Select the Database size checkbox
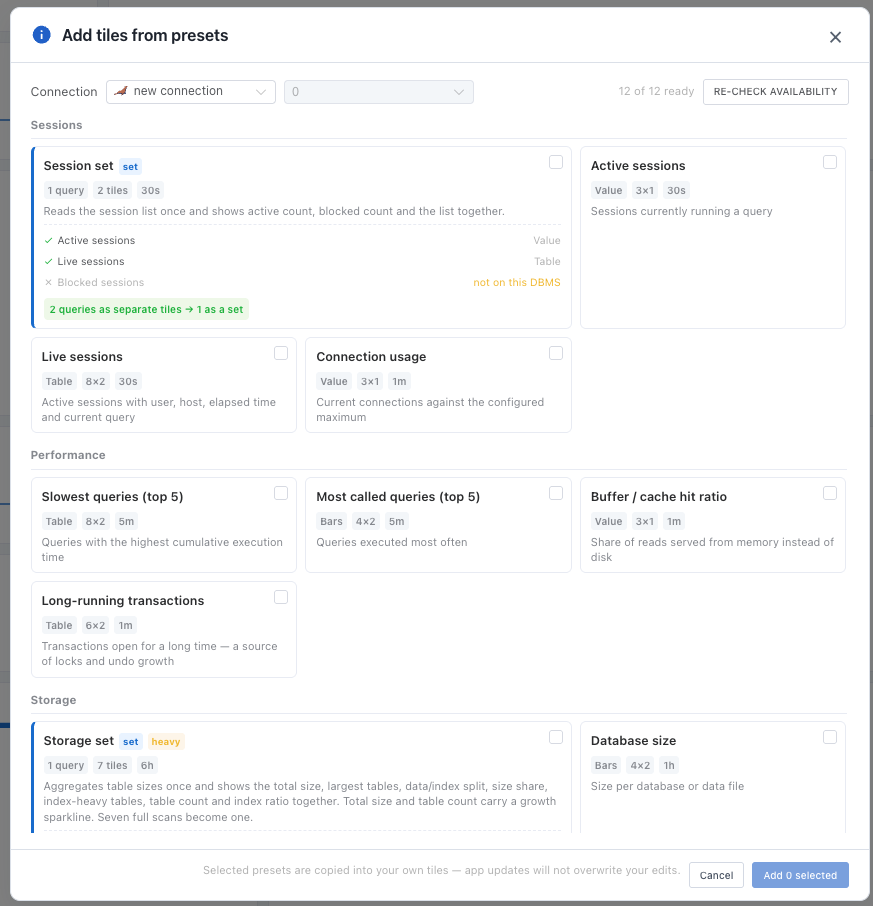Viewport: 873px width, 906px height. point(830,737)
